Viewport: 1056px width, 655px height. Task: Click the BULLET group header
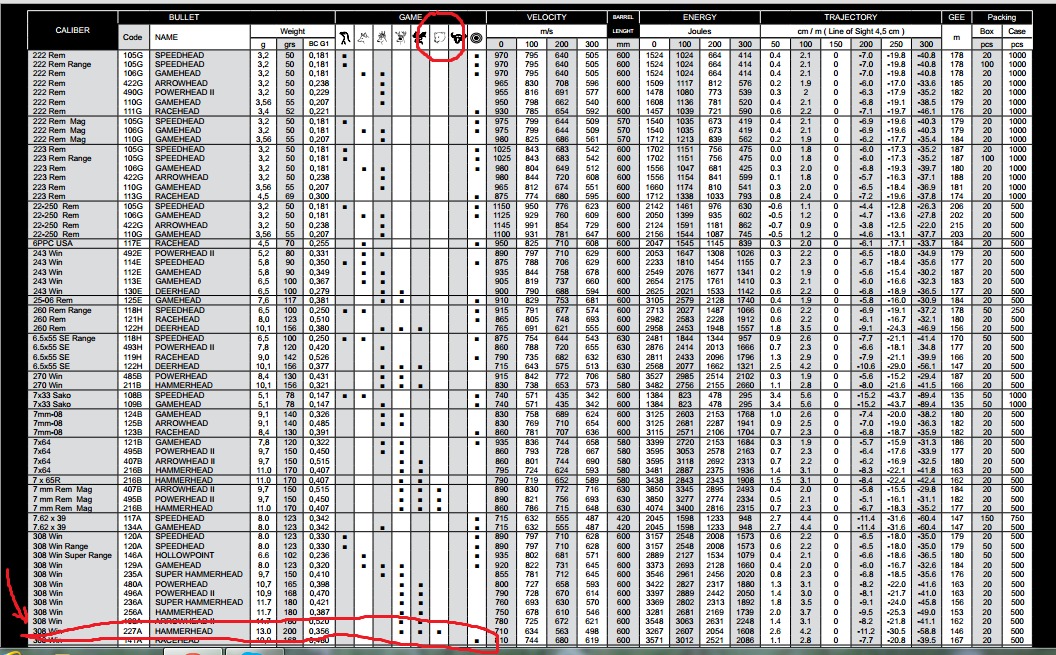coord(184,18)
